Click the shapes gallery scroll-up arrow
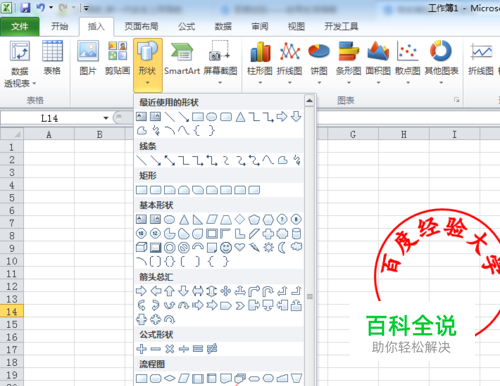500x386 pixels. [309, 100]
